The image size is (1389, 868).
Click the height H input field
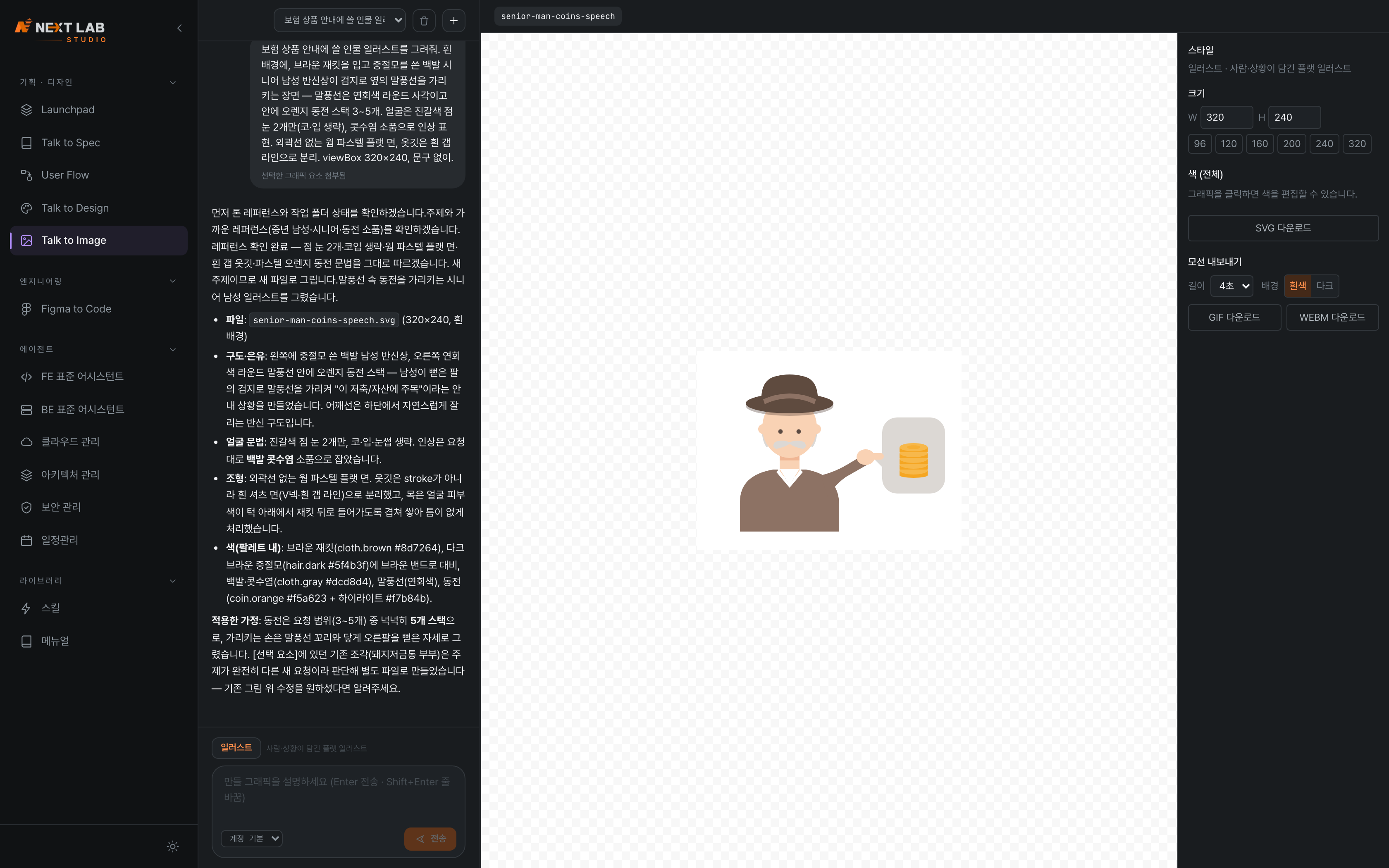[1294, 117]
